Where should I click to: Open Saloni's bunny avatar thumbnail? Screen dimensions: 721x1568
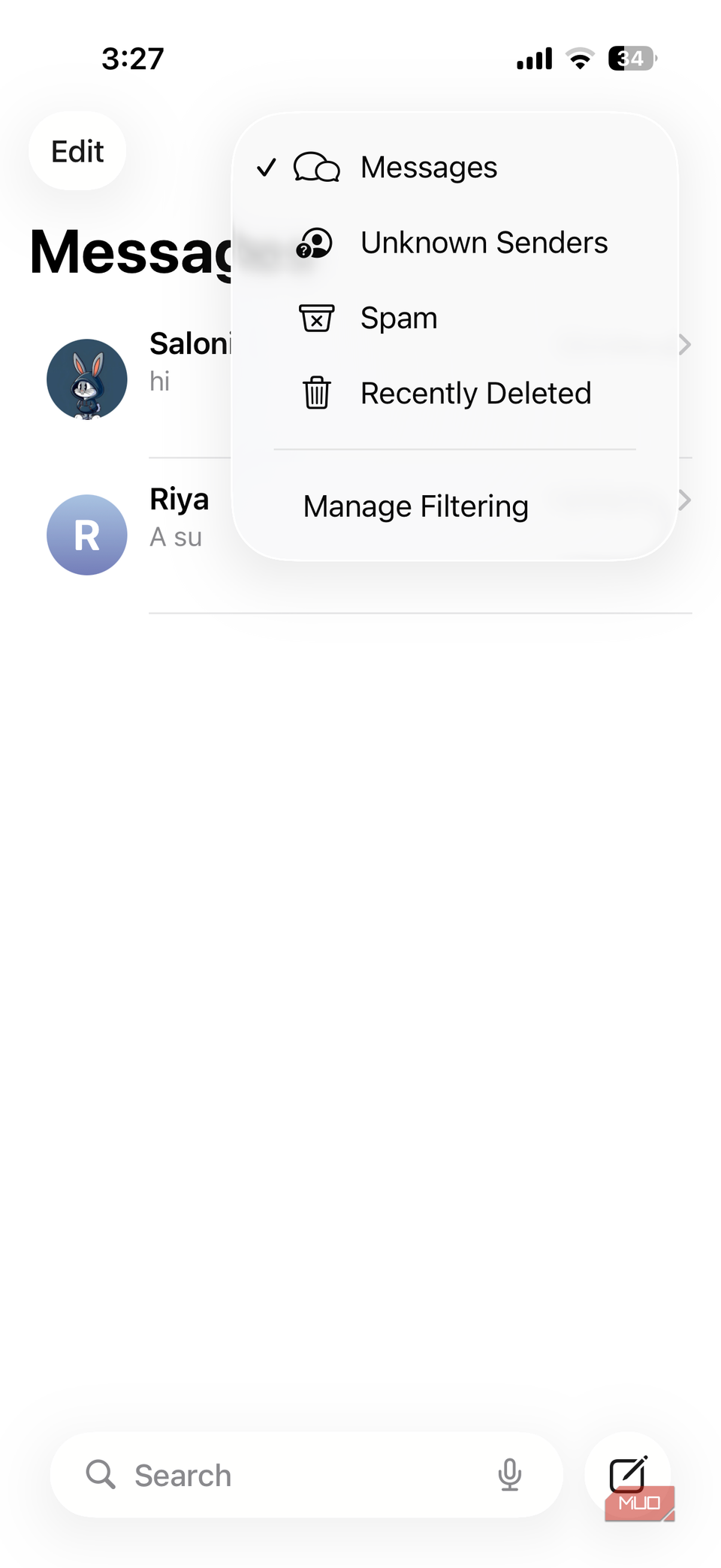click(x=87, y=379)
